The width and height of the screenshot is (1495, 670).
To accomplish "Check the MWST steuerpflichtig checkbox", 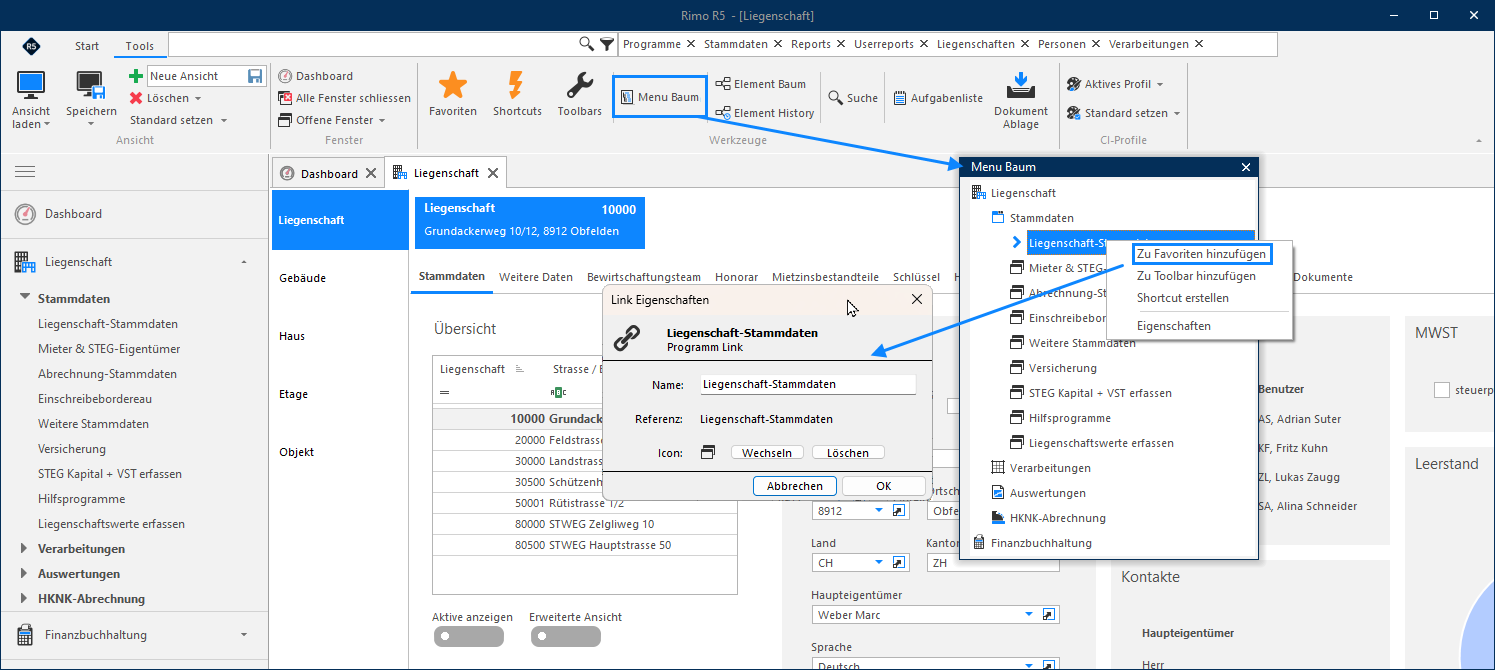I will click(x=1442, y=390).
